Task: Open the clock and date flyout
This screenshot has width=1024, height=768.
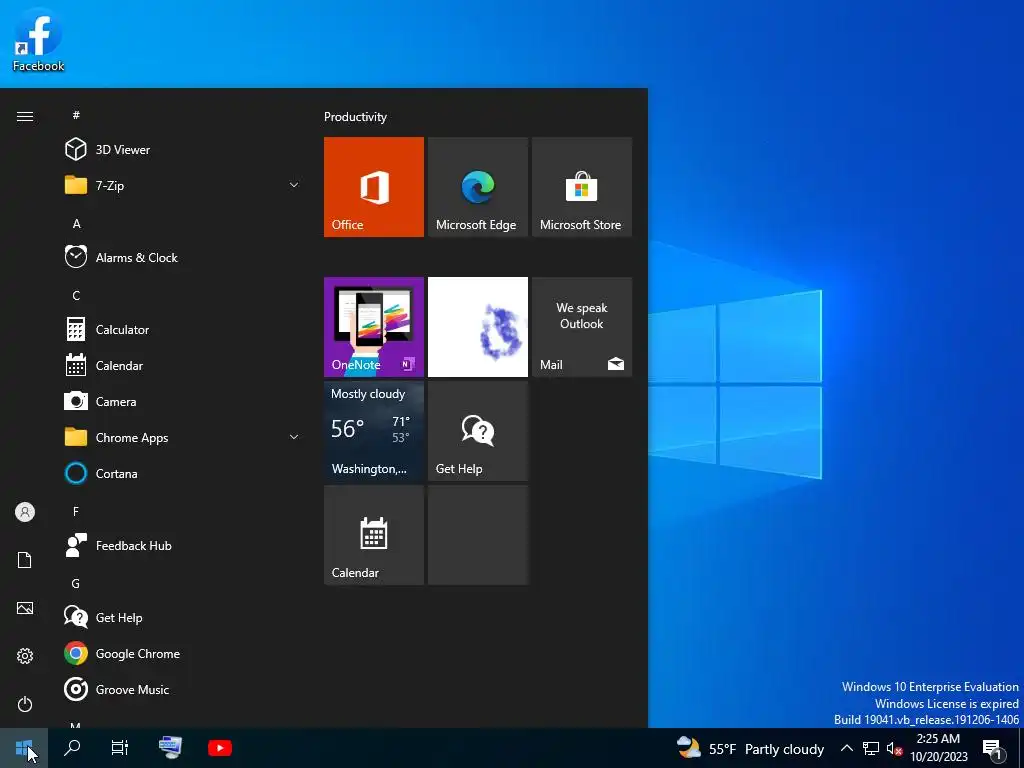Action: pos(938,748)
